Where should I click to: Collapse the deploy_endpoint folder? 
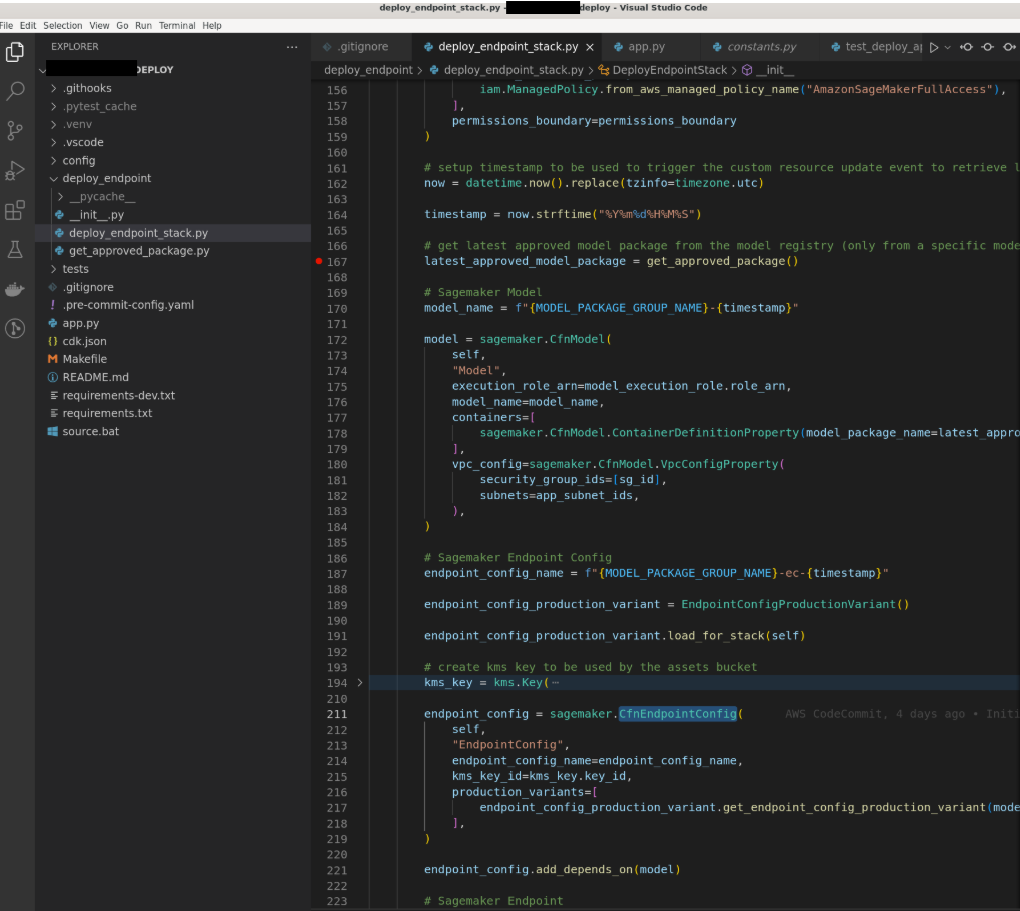[x=106, y=178]
